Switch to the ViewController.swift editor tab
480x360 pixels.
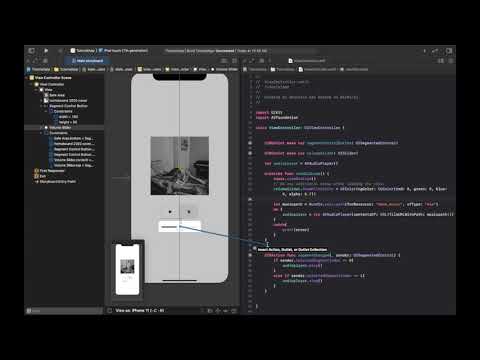point(307,61)
